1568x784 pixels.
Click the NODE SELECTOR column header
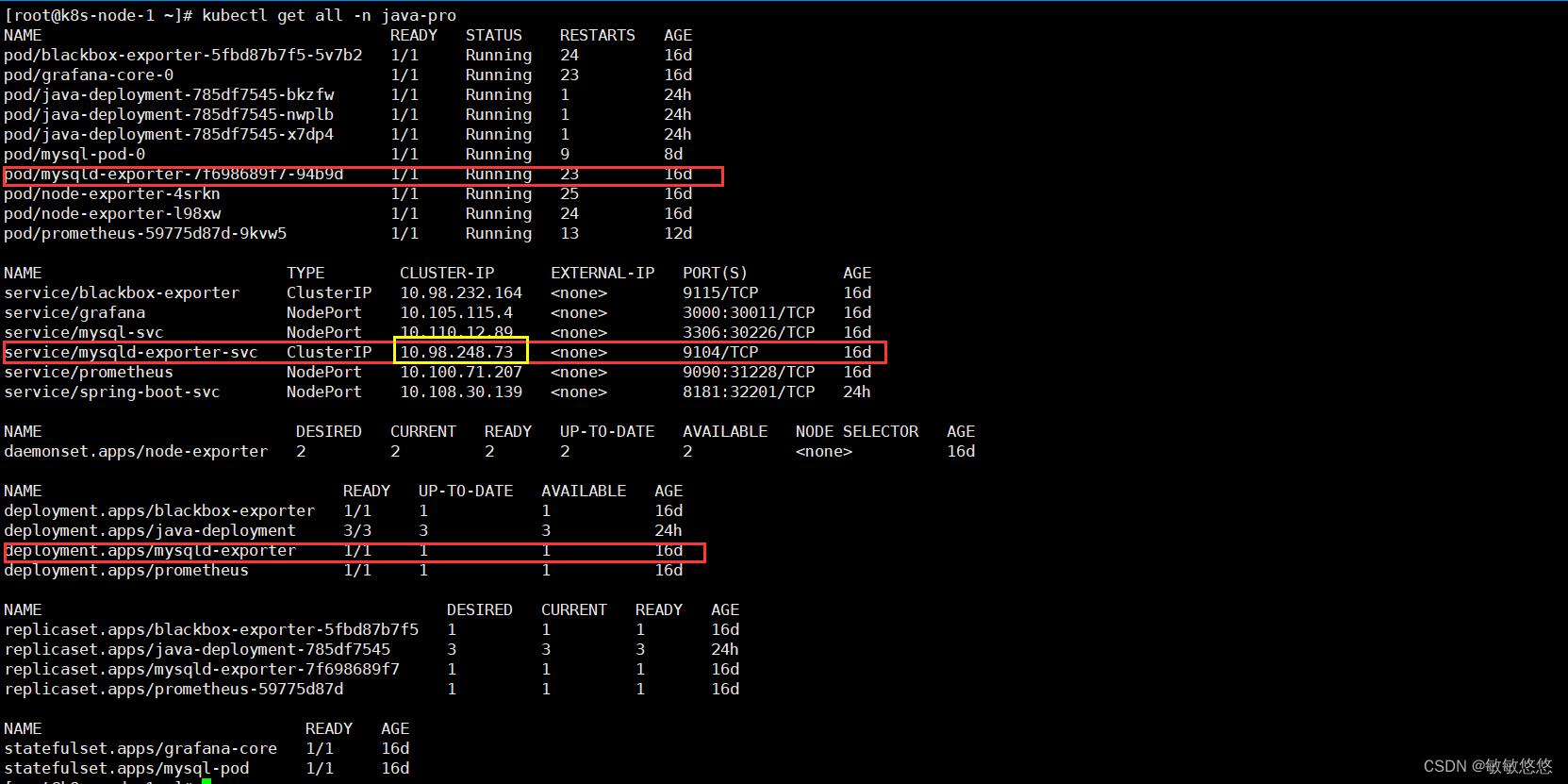[857, 431]
